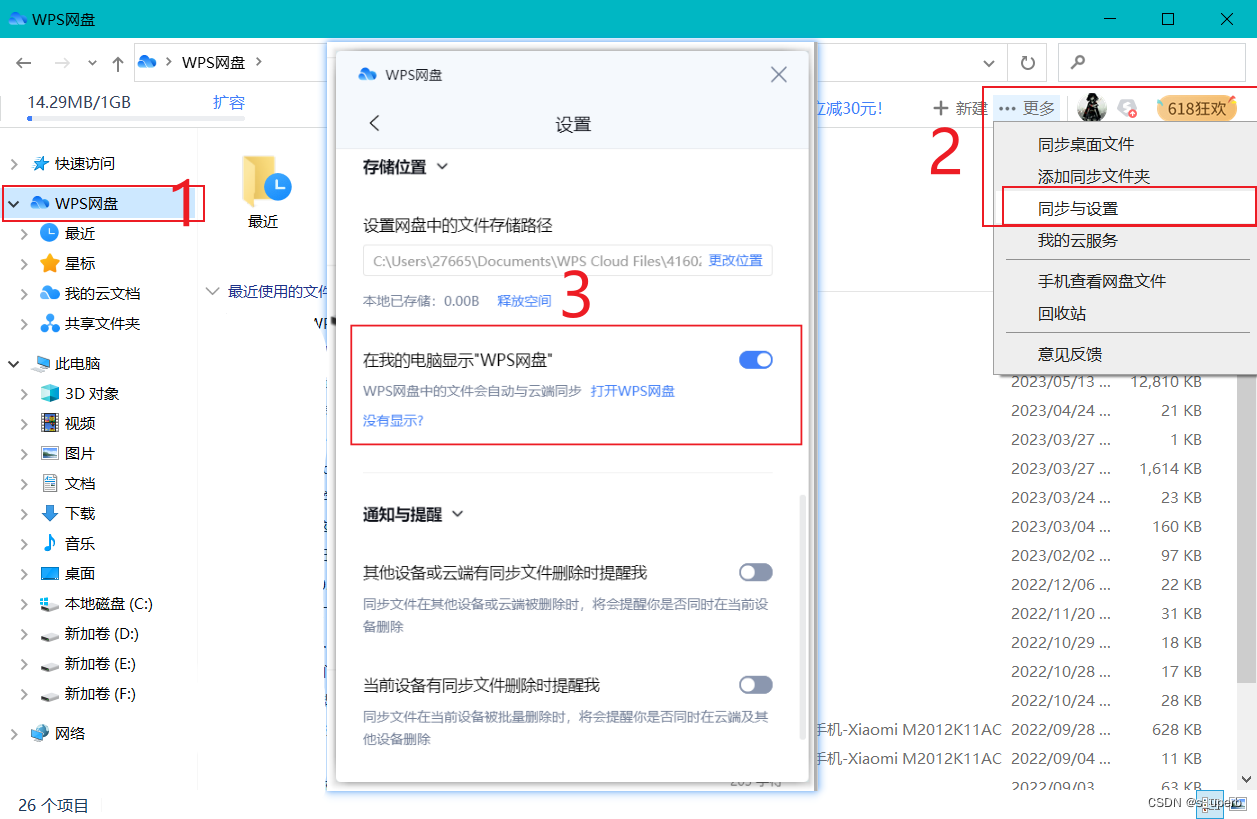Click the storage usage progress bar
Screen dimensions: 1257x819
tap(136, 119)
